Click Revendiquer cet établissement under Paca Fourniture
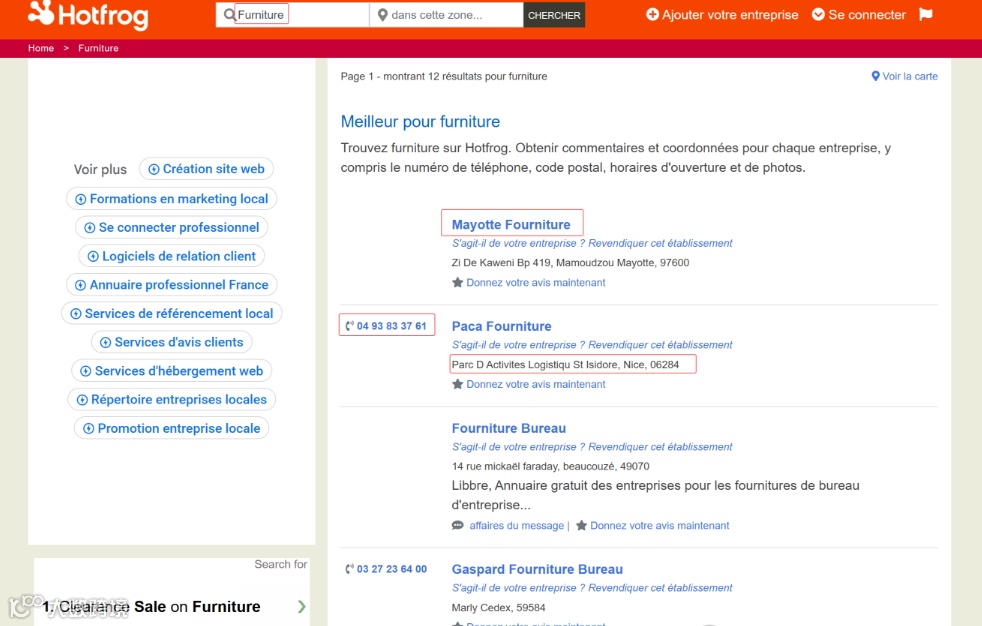 coord(660,345)
